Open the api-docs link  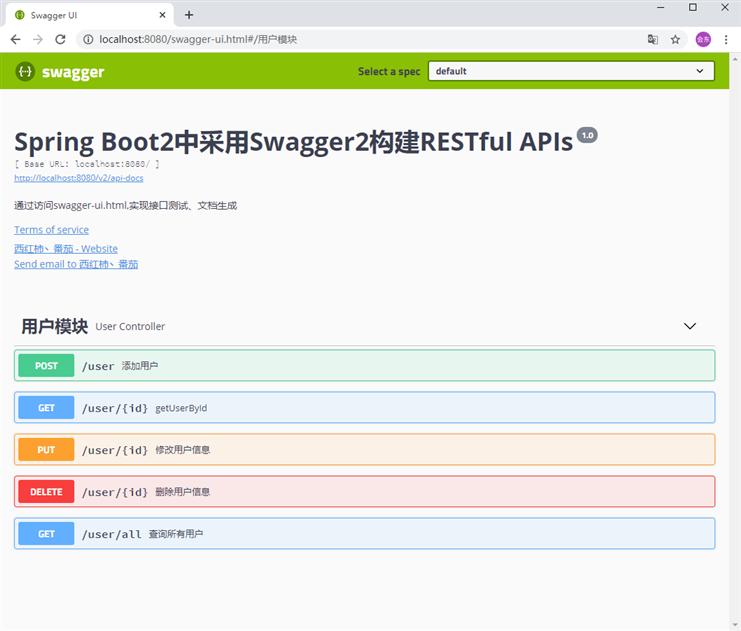coord(78,178)
